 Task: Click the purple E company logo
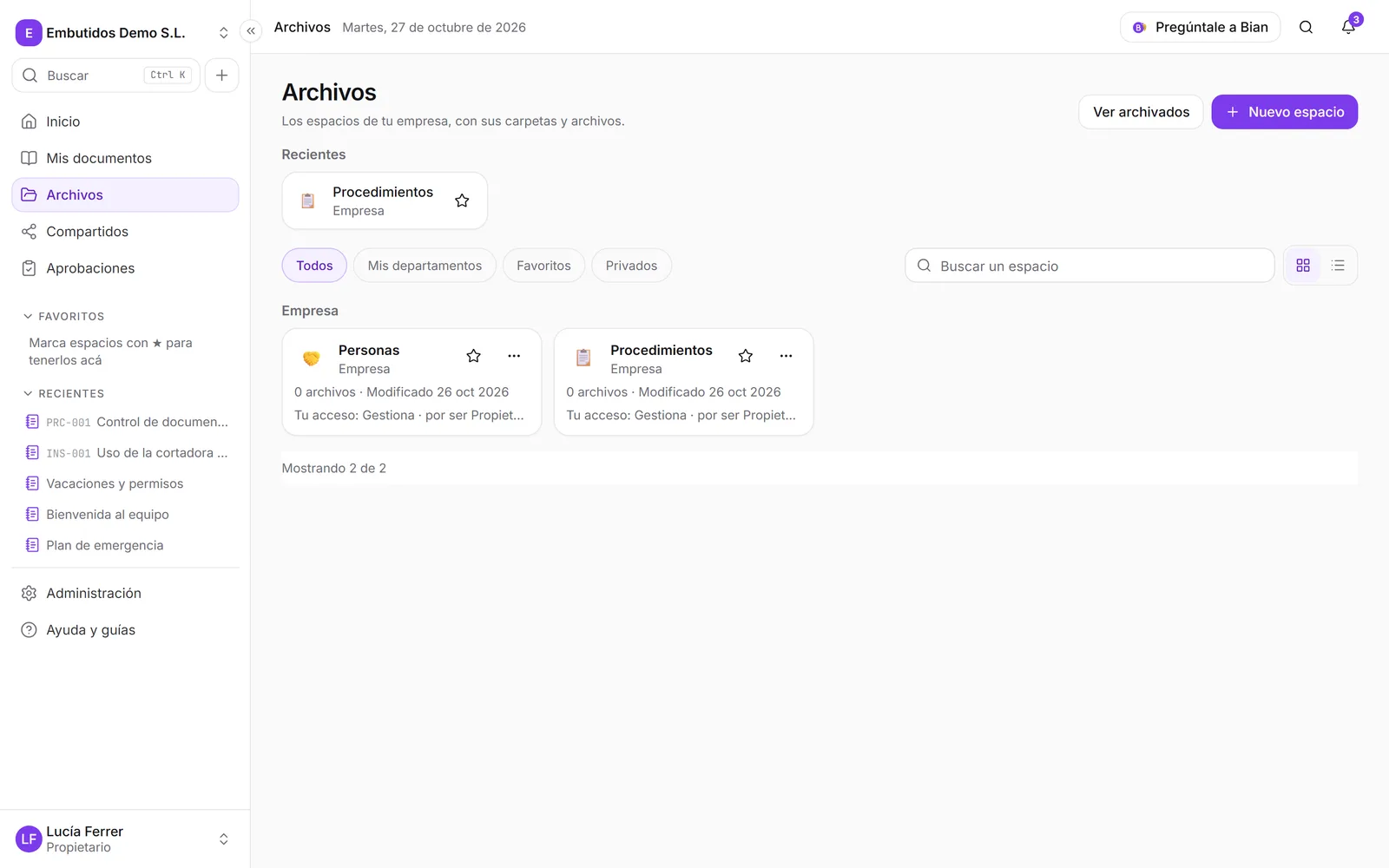[x=29, y=33]
